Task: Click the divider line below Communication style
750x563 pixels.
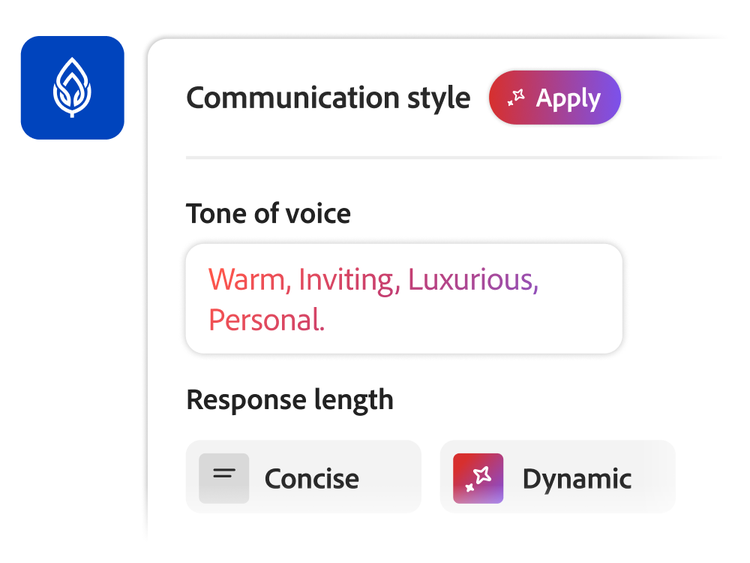Action: coord(450,158)
